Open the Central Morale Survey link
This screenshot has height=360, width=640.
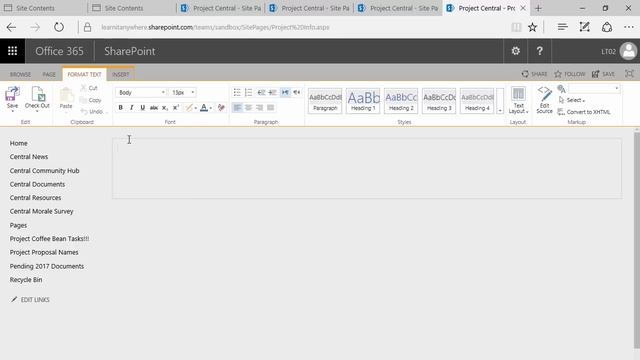(42, 211)
